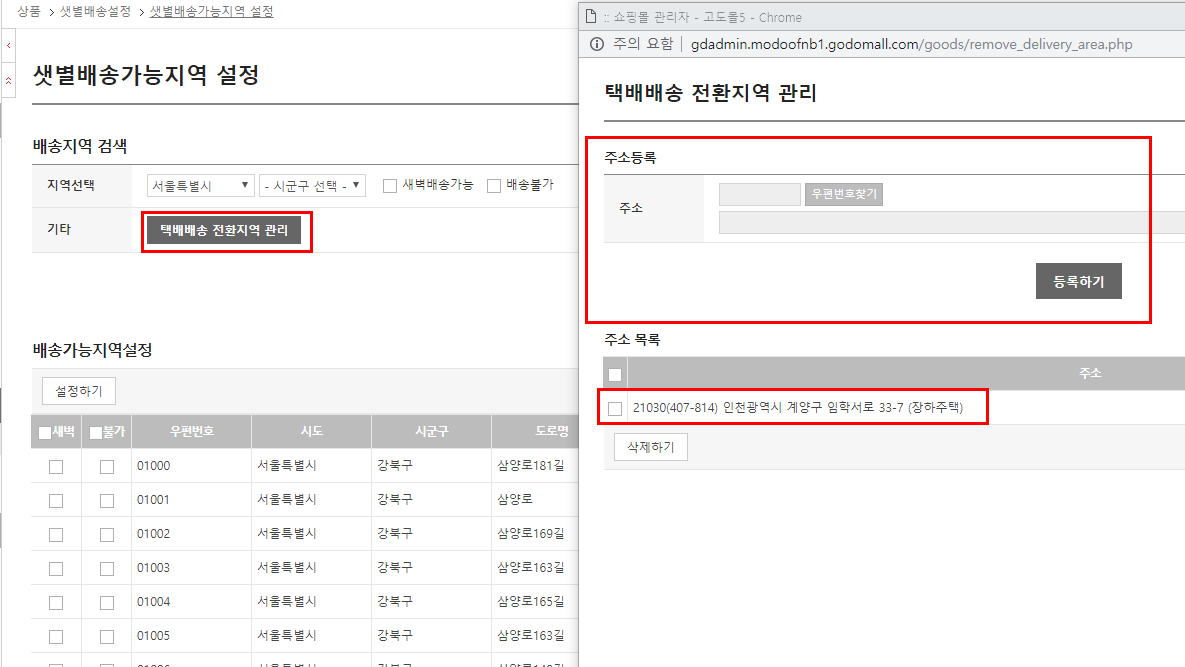Screen dimensions: 1185x667
Task: Toggle select-all 불가 checkbox in table header
Action: [x=96, y=433]
